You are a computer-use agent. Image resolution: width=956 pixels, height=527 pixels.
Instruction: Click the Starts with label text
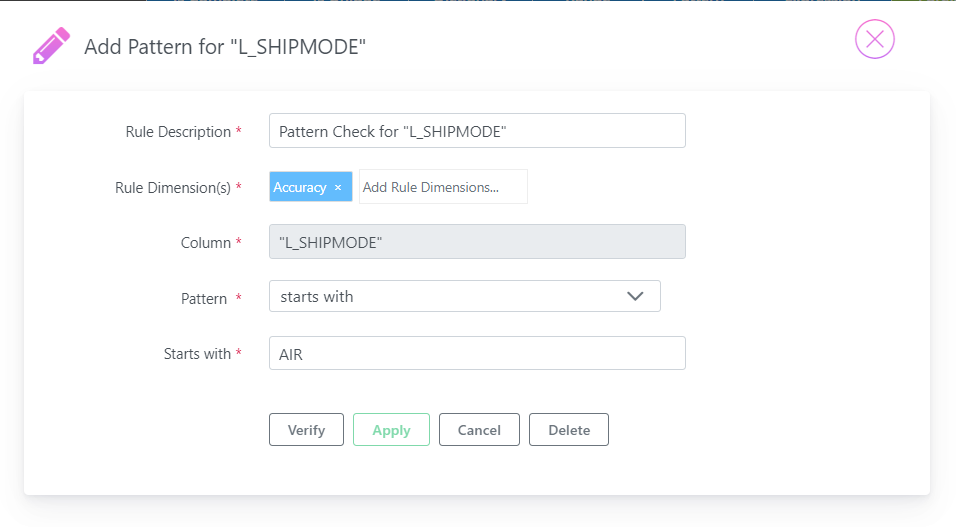[x=197, y=354]
